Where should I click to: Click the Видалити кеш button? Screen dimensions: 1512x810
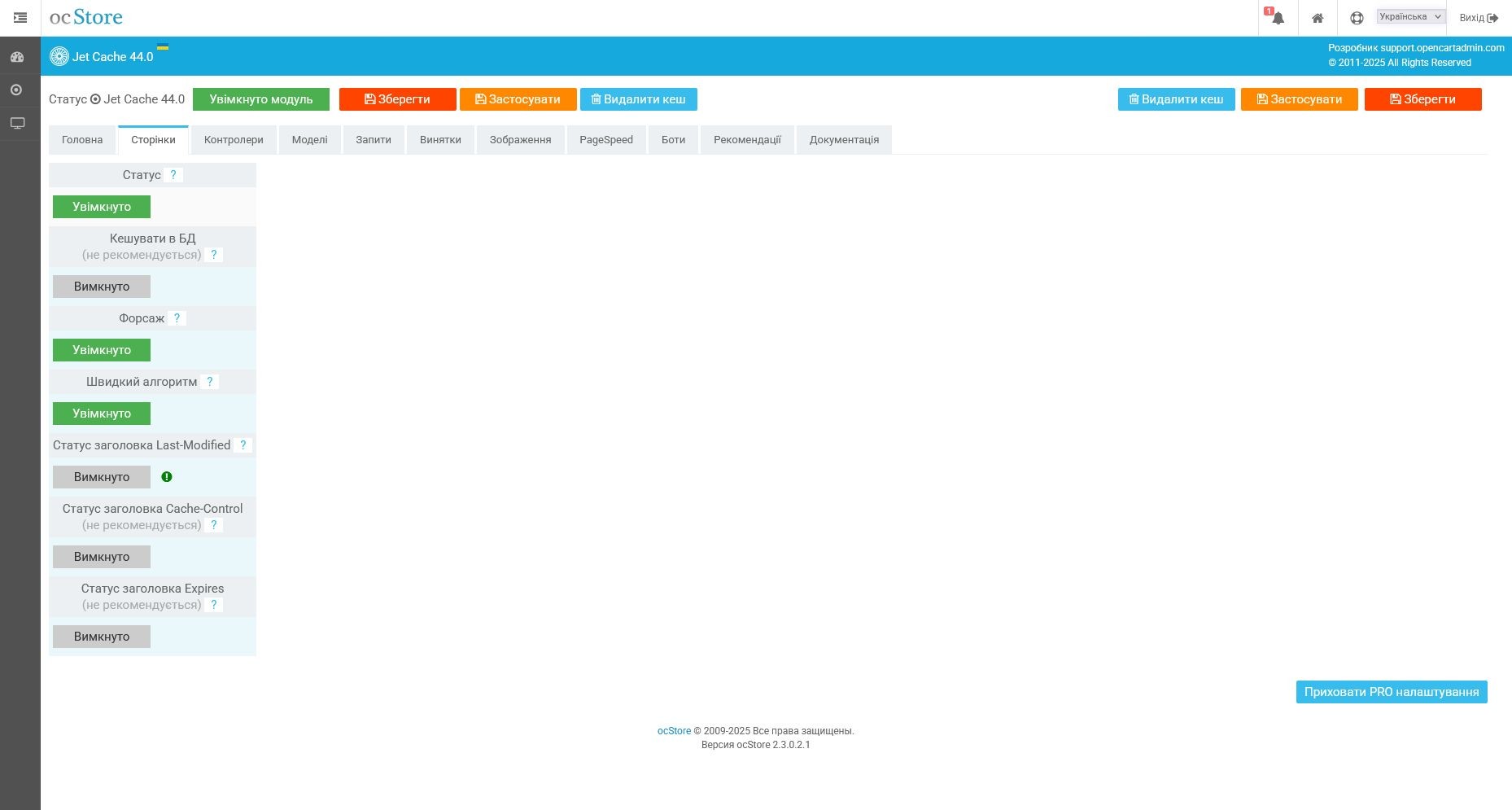pyautogui.click(x=639, y=99)
